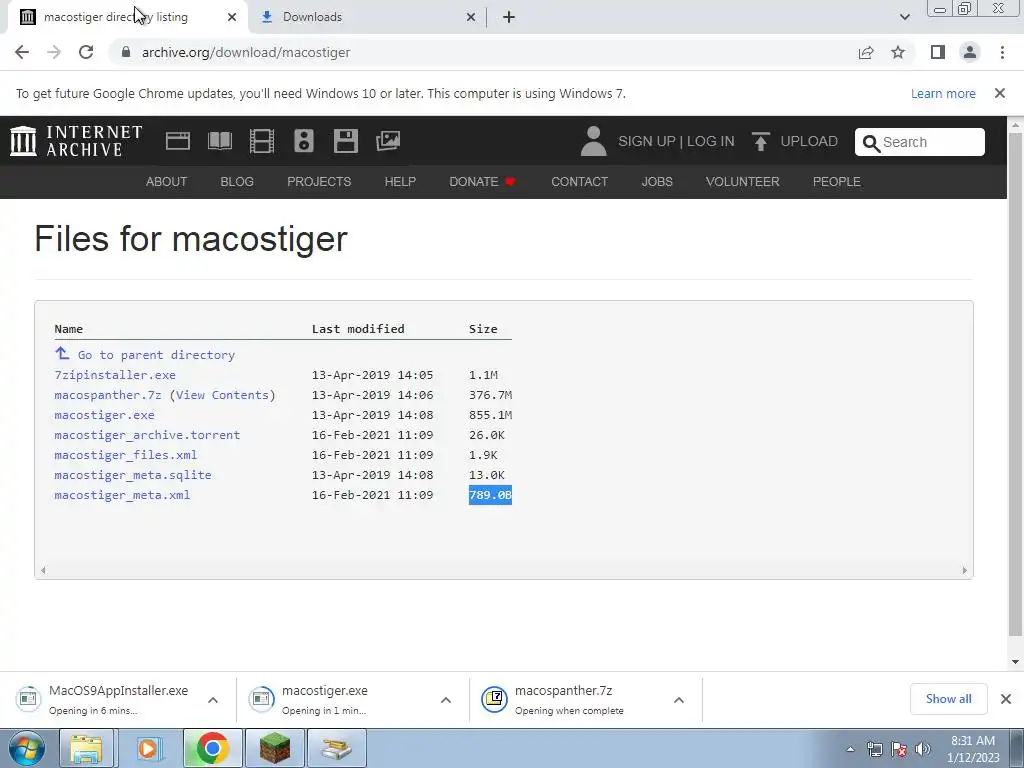Open the Web (Wayback) media icon
This screenshot has width=1024, height=768.
(178, 141)
